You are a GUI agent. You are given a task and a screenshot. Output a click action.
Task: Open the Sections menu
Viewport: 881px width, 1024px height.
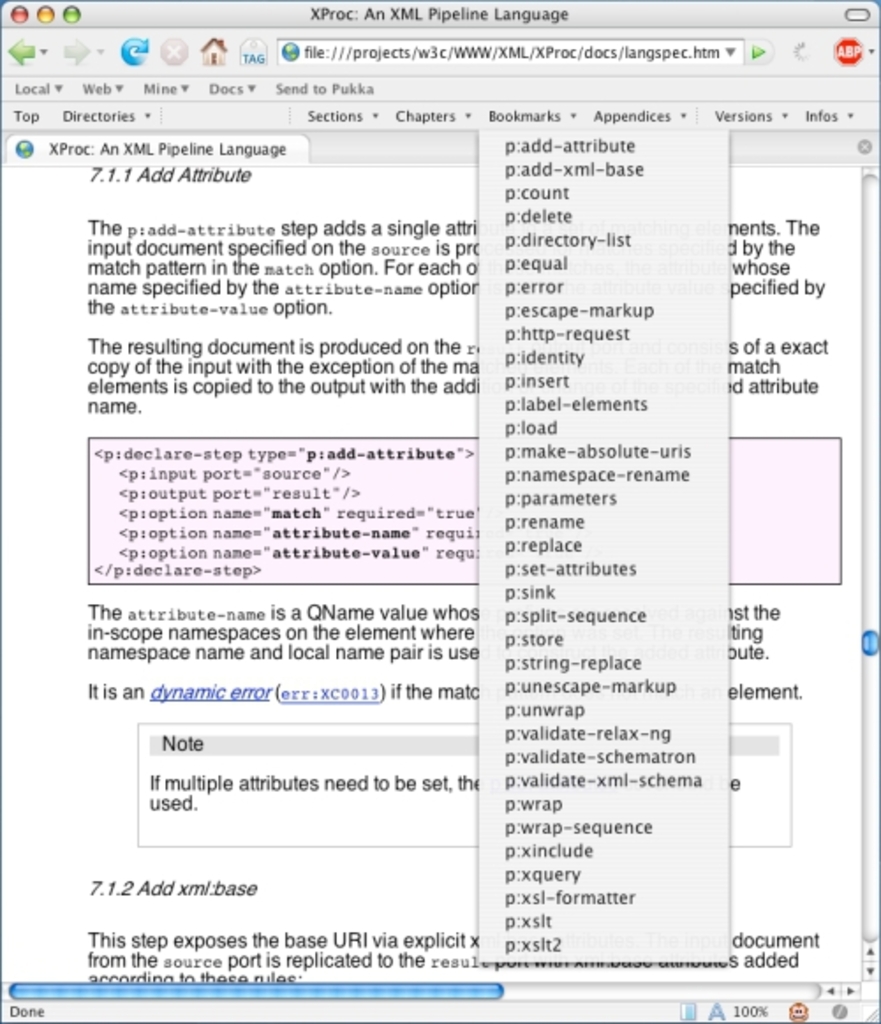343,116
